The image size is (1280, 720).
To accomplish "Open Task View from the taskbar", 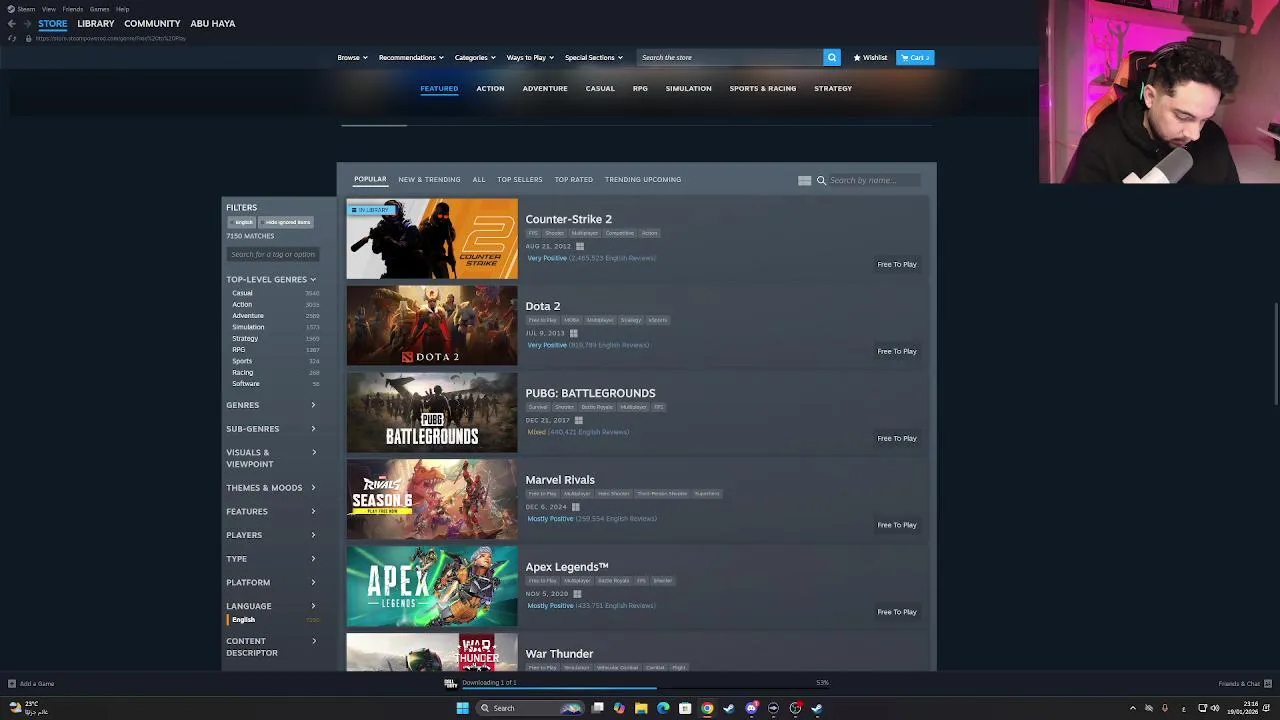I will pyautogui.click(x=597, y=708).
